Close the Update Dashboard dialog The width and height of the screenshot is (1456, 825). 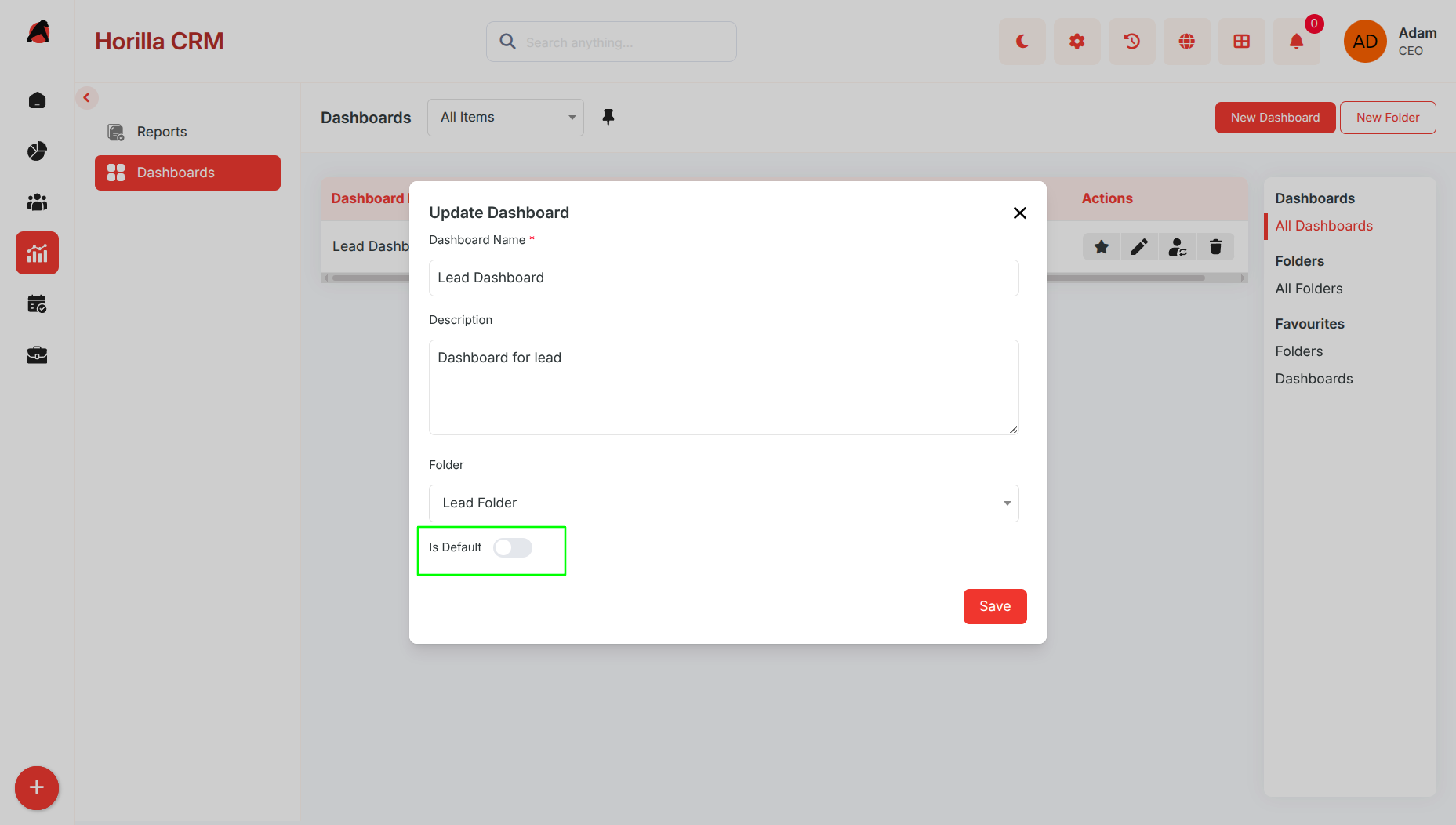1019,213
